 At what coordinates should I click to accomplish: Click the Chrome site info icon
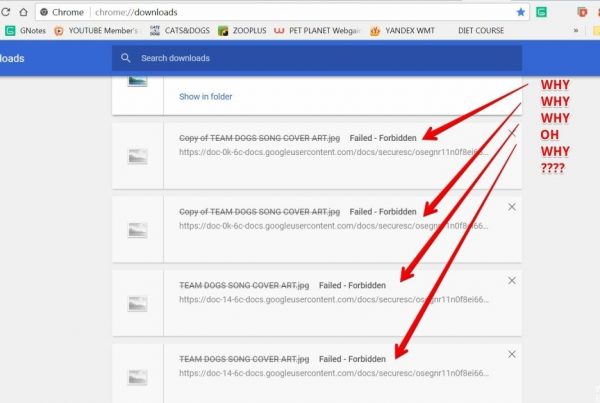click(x=44, y=12)
